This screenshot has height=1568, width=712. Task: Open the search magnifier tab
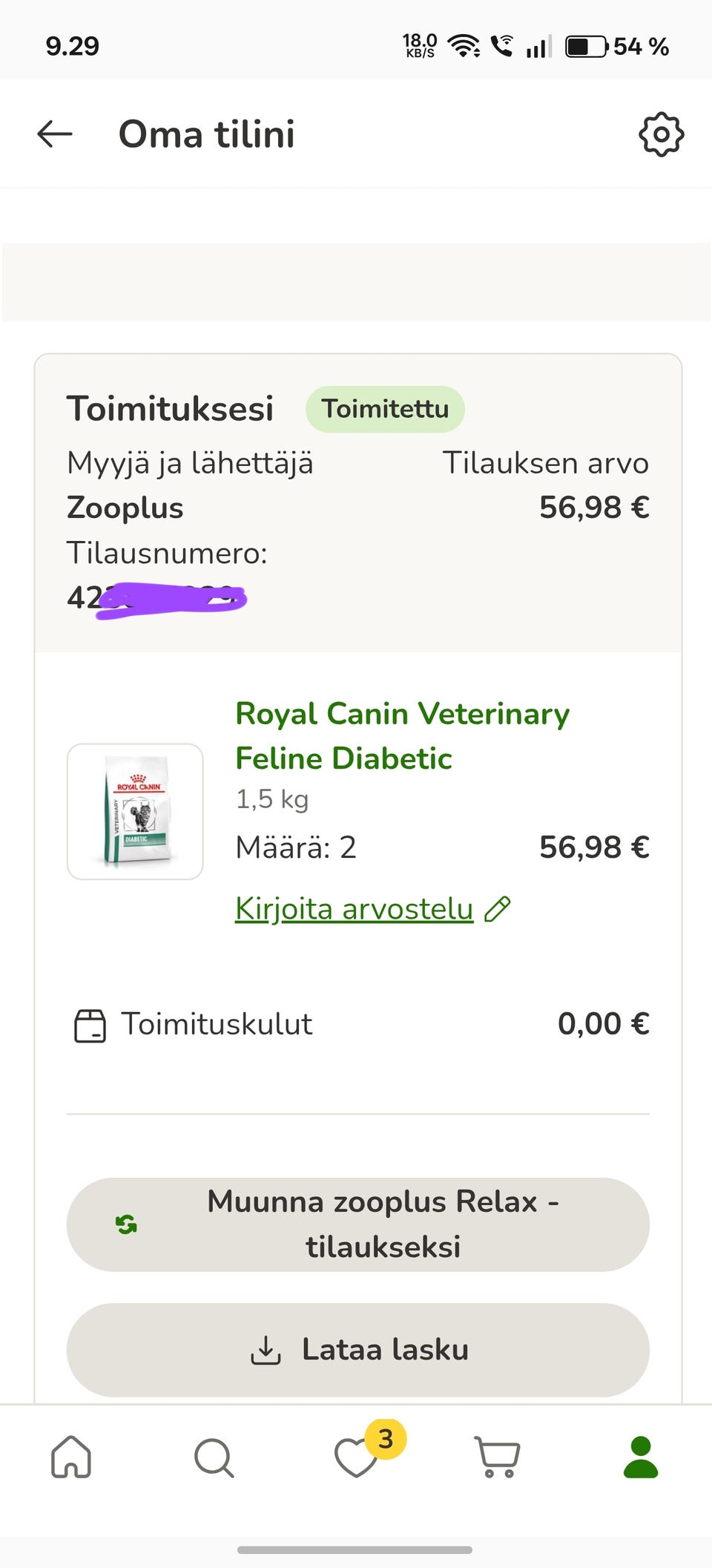click(x=214, y=1458)
